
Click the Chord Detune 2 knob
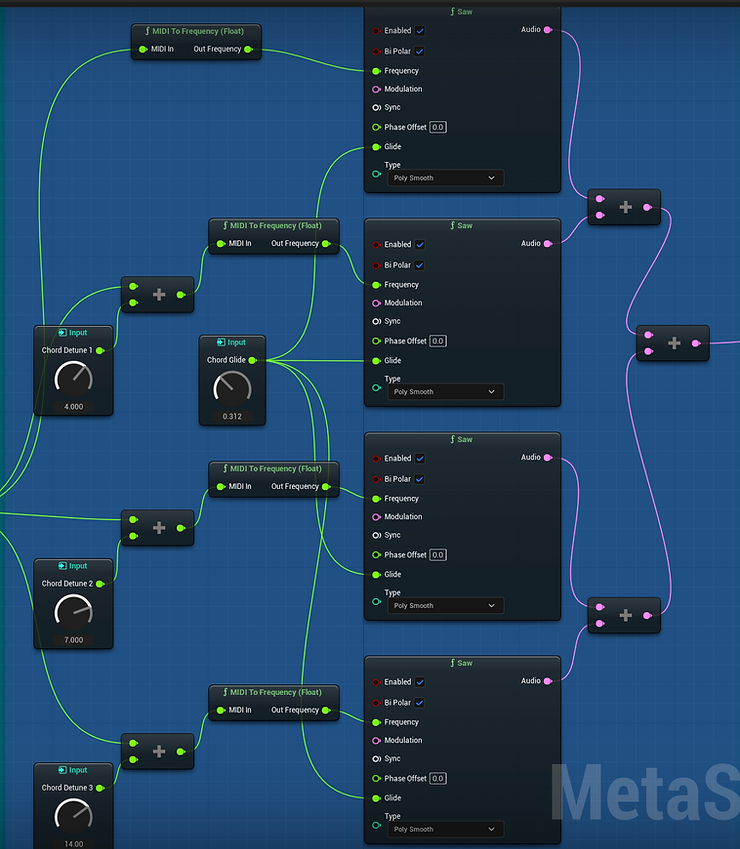[x=74, y=612]
